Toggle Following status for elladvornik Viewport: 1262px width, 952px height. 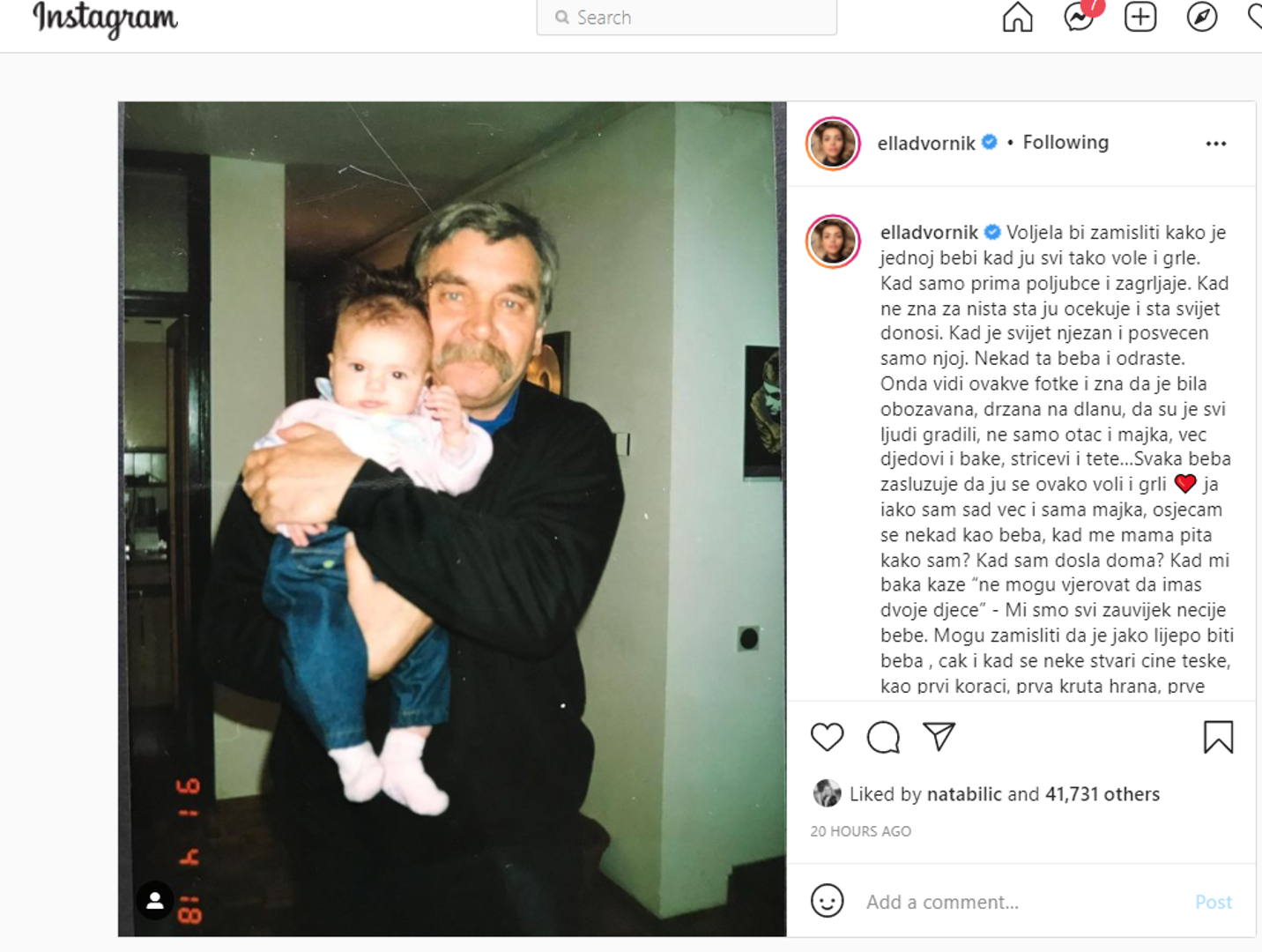[x=1065, y=143]
